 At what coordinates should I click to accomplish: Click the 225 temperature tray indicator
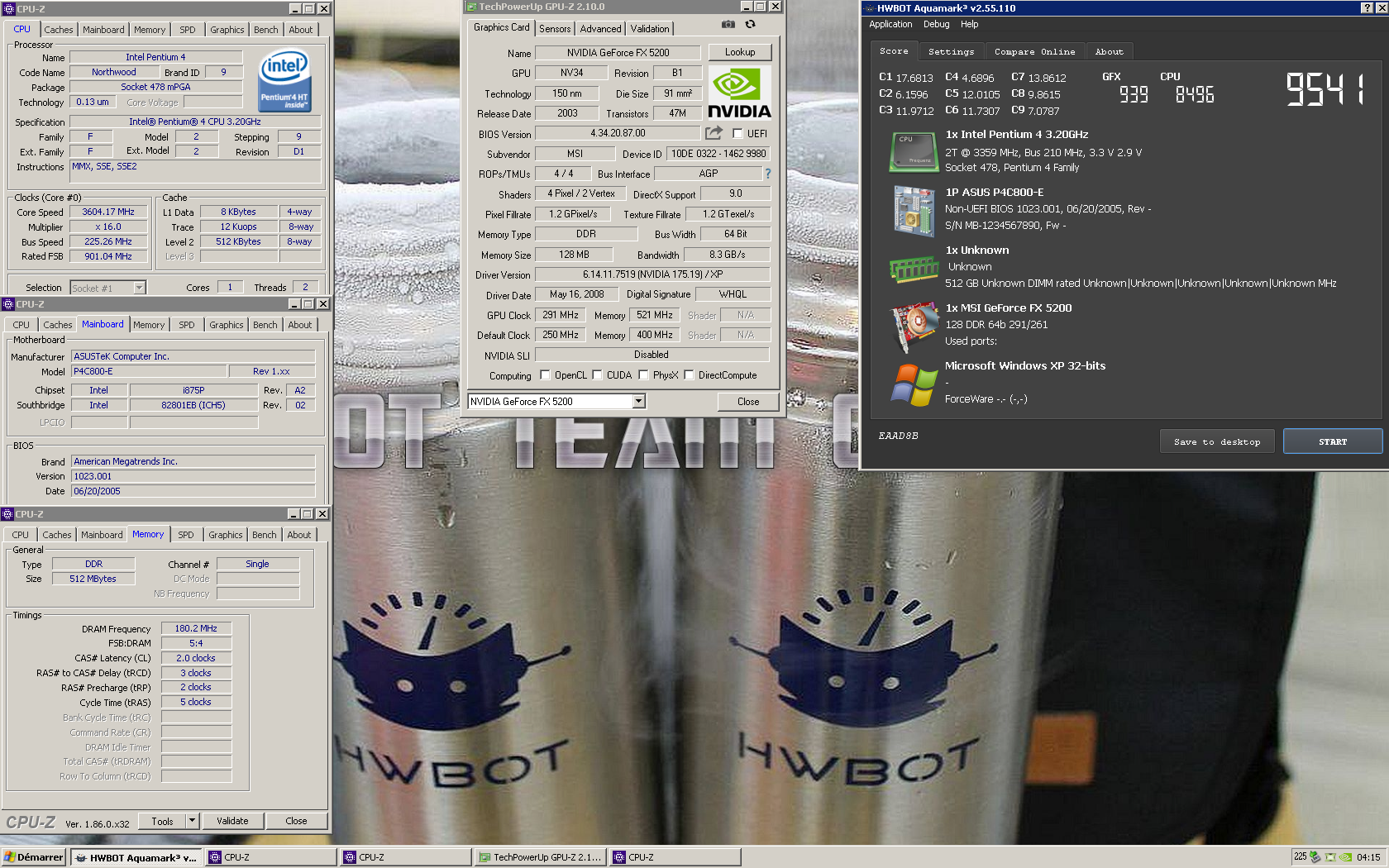[x=1300, y=856]
